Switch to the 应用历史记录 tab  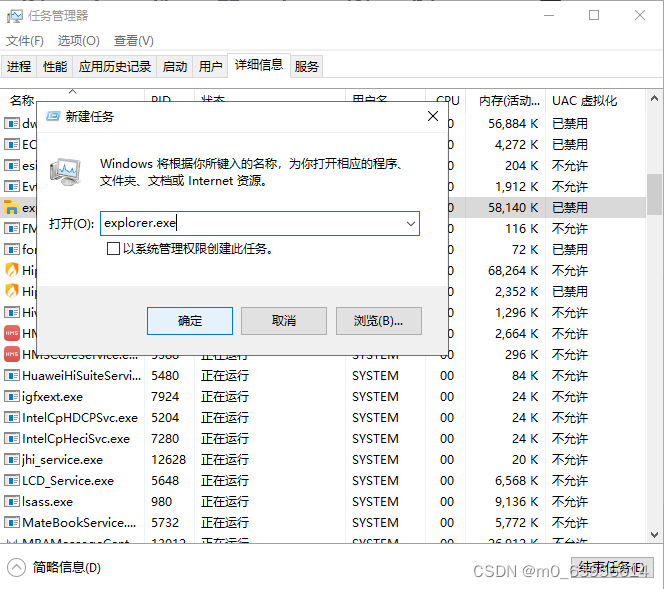coord(115,66)
